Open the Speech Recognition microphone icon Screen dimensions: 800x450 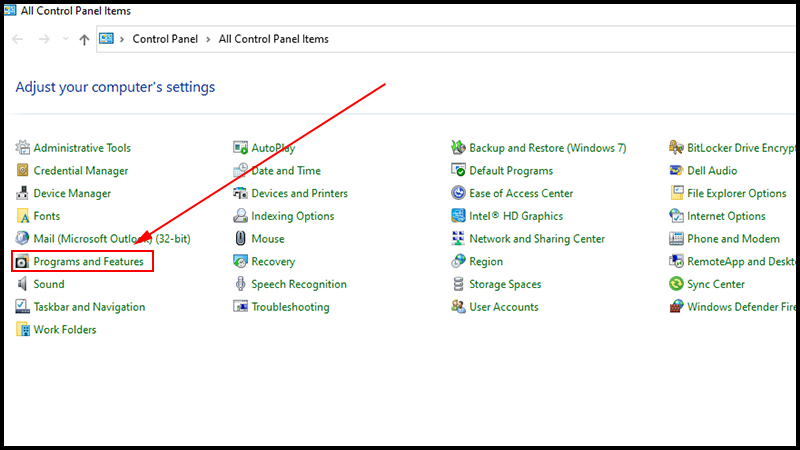tap(241, 284)
